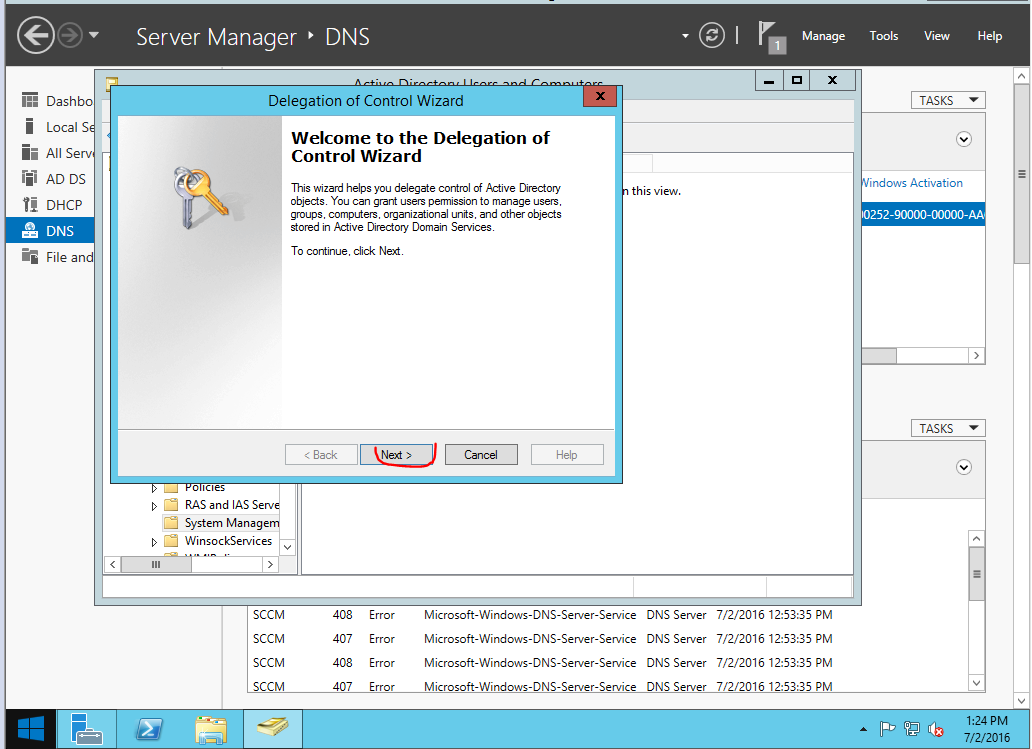Select the highlighted 00252-90000 activation row
The image size is (1032, 749).
[923, 215]
